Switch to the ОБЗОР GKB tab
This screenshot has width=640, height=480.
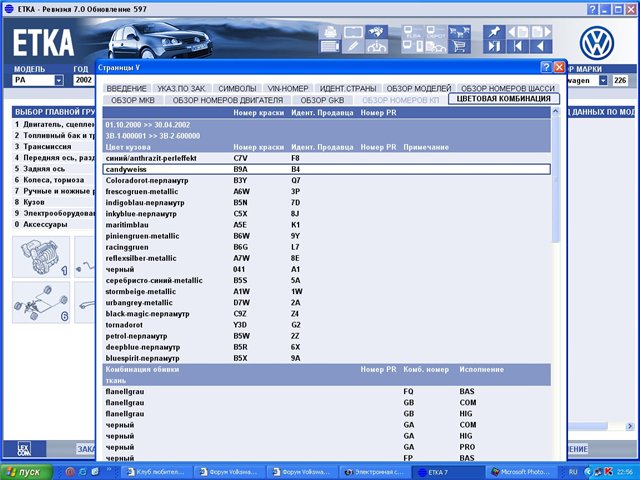click(322, 100)
